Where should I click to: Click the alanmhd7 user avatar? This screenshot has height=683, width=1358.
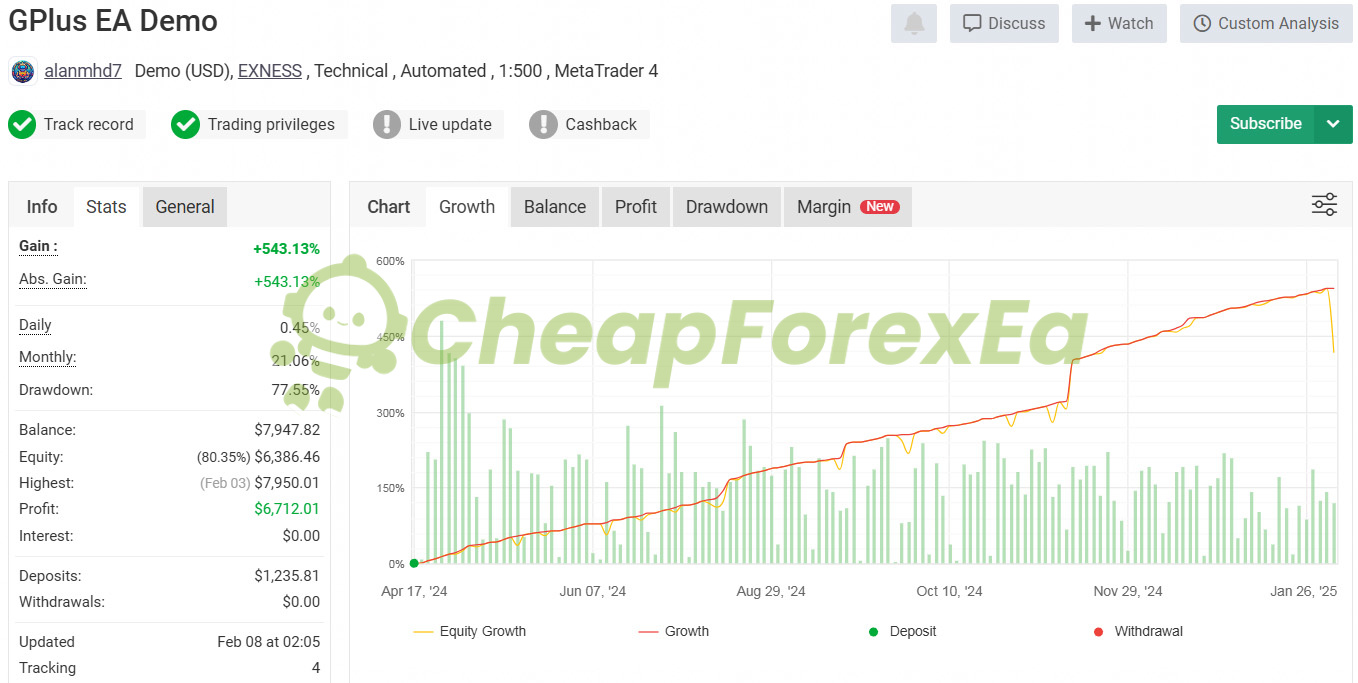point(22,72)
